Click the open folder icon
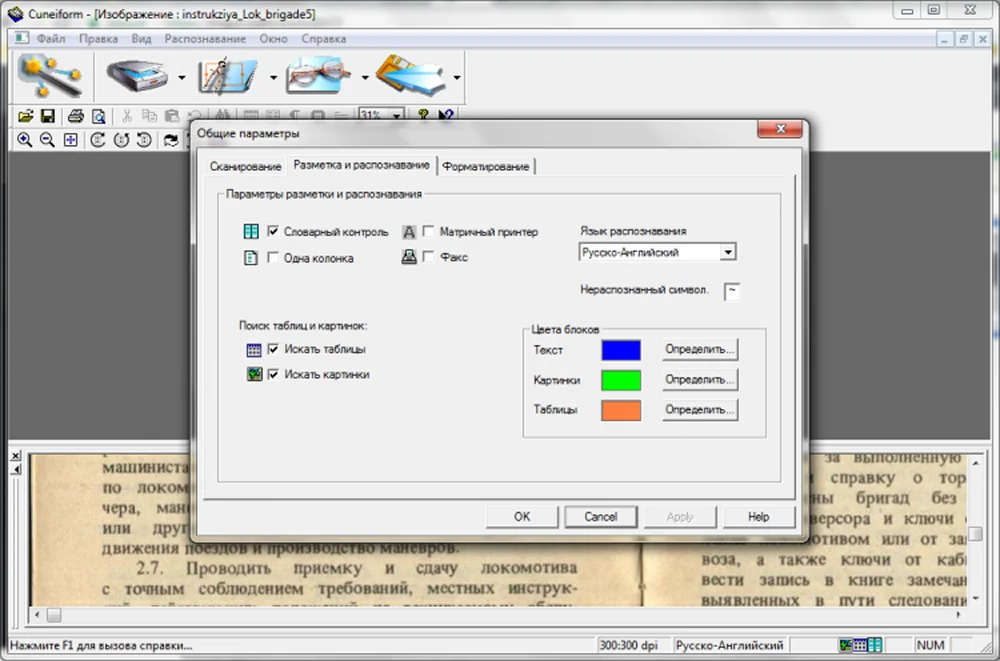This screenshot has height=661, width=1000. point(26,115)
